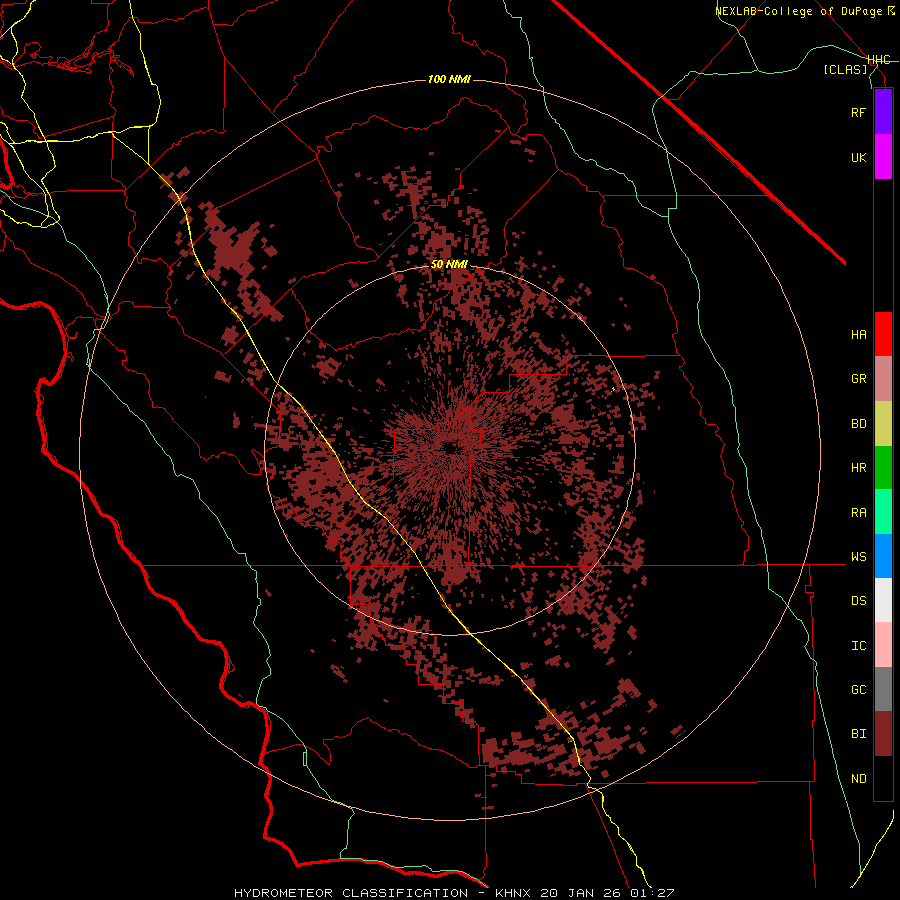Click the HR green legend swatch
The width and height of the screenshot is (900, 900).
pyautogui.click(x=883, y=468)
